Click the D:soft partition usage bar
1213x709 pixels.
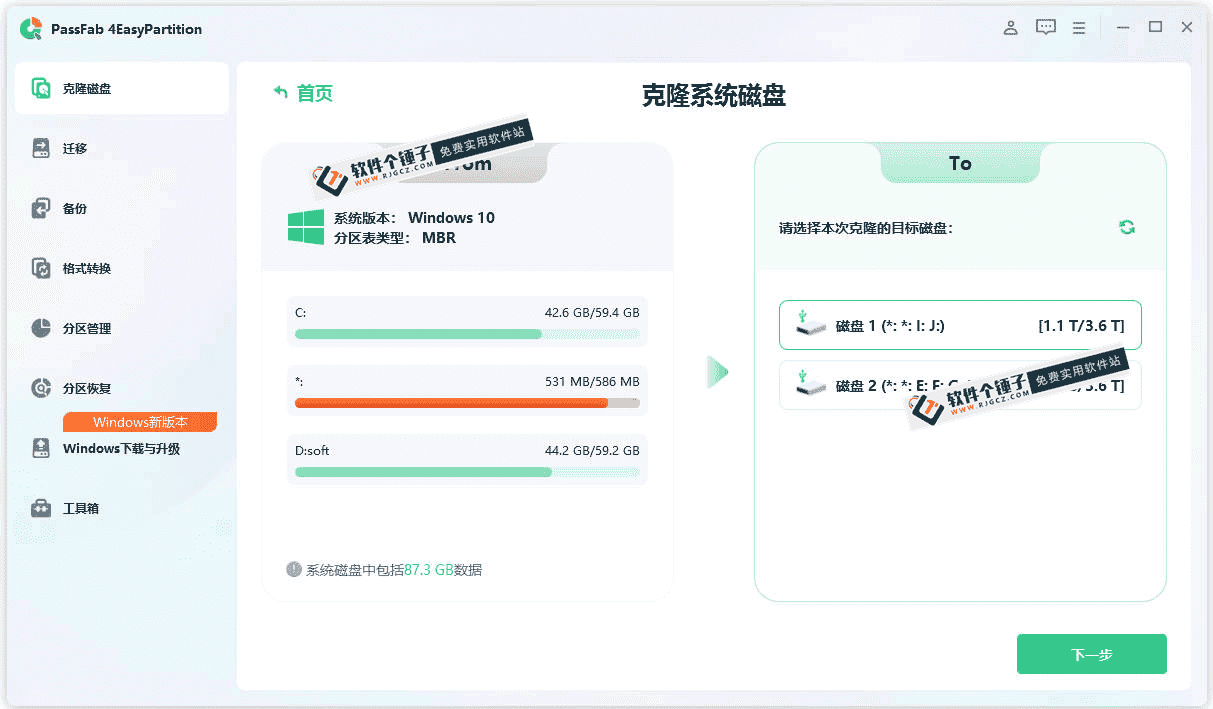point(467,472)
